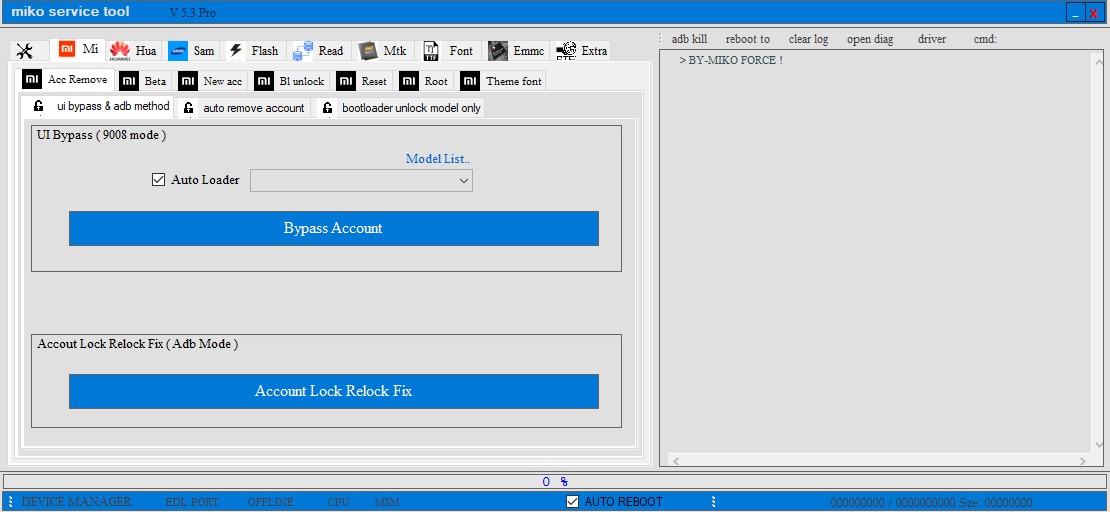Click the Account Lock Relock Fix button

[x=333, y=391]
